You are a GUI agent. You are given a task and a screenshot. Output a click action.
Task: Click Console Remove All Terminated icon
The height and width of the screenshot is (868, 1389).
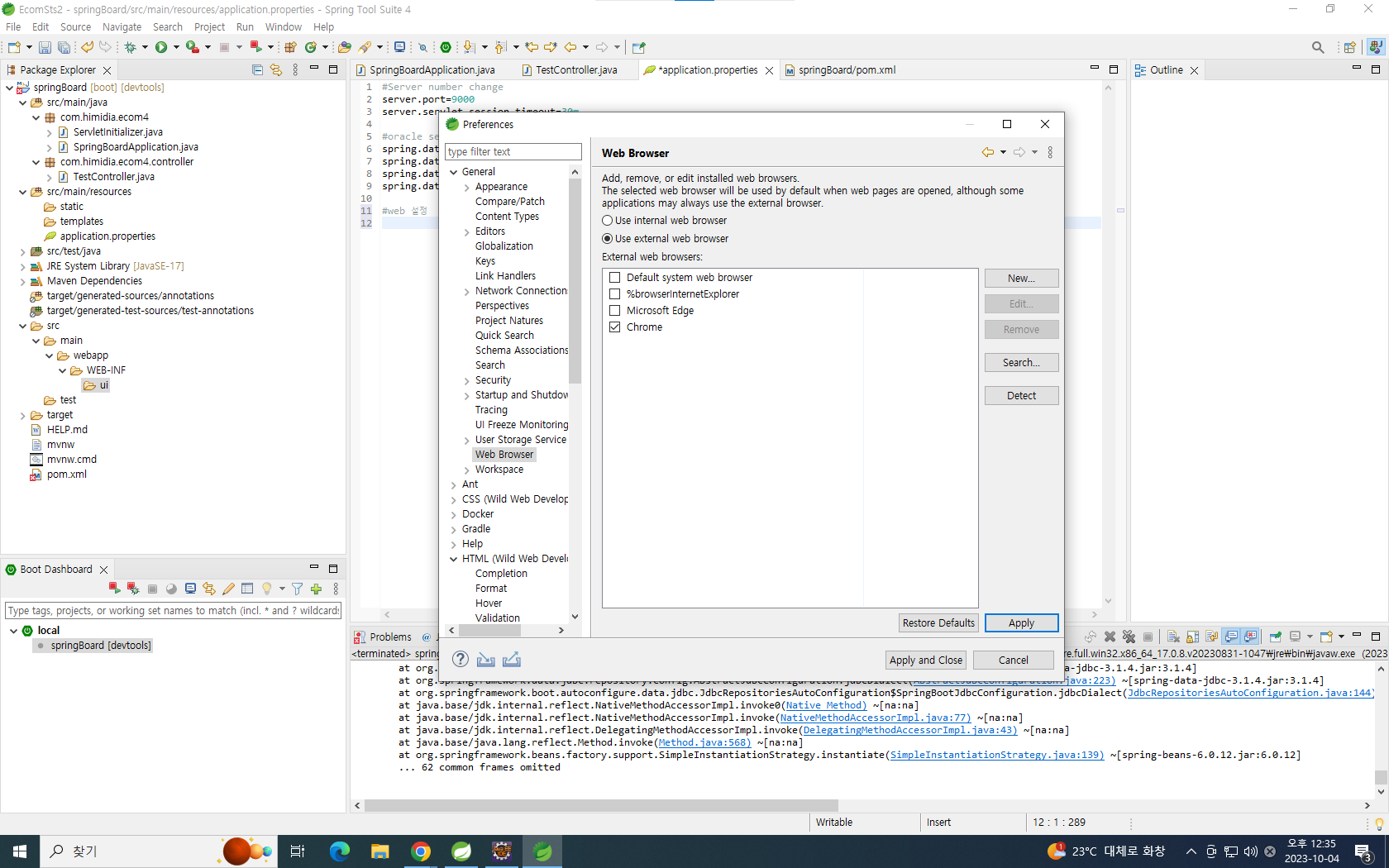point(1129,637)
